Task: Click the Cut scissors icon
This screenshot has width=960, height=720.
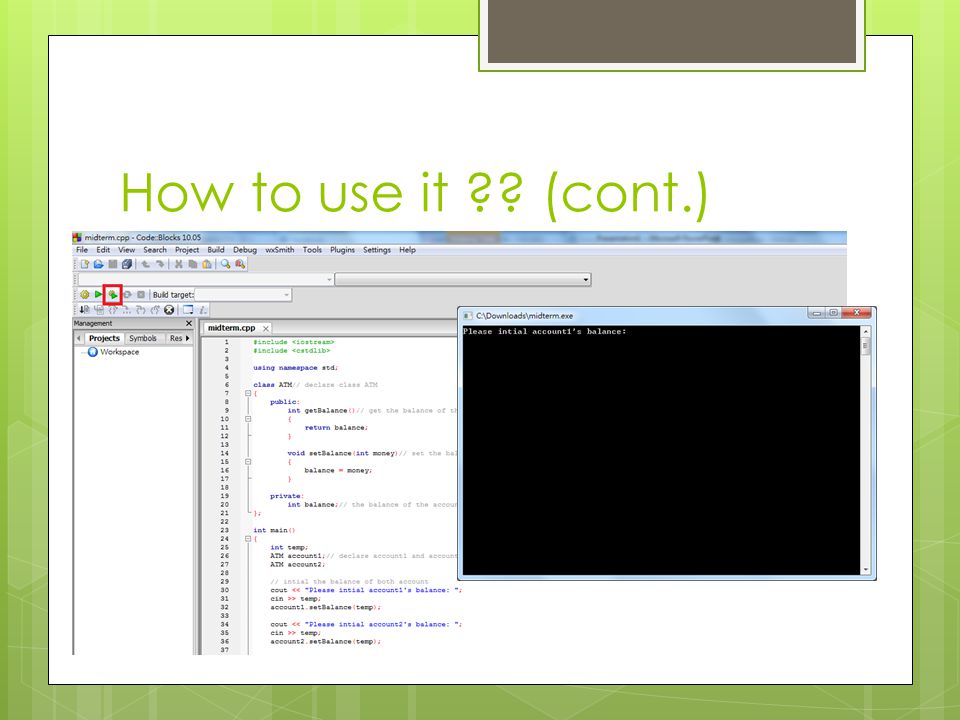Action: tap(178, 264)
